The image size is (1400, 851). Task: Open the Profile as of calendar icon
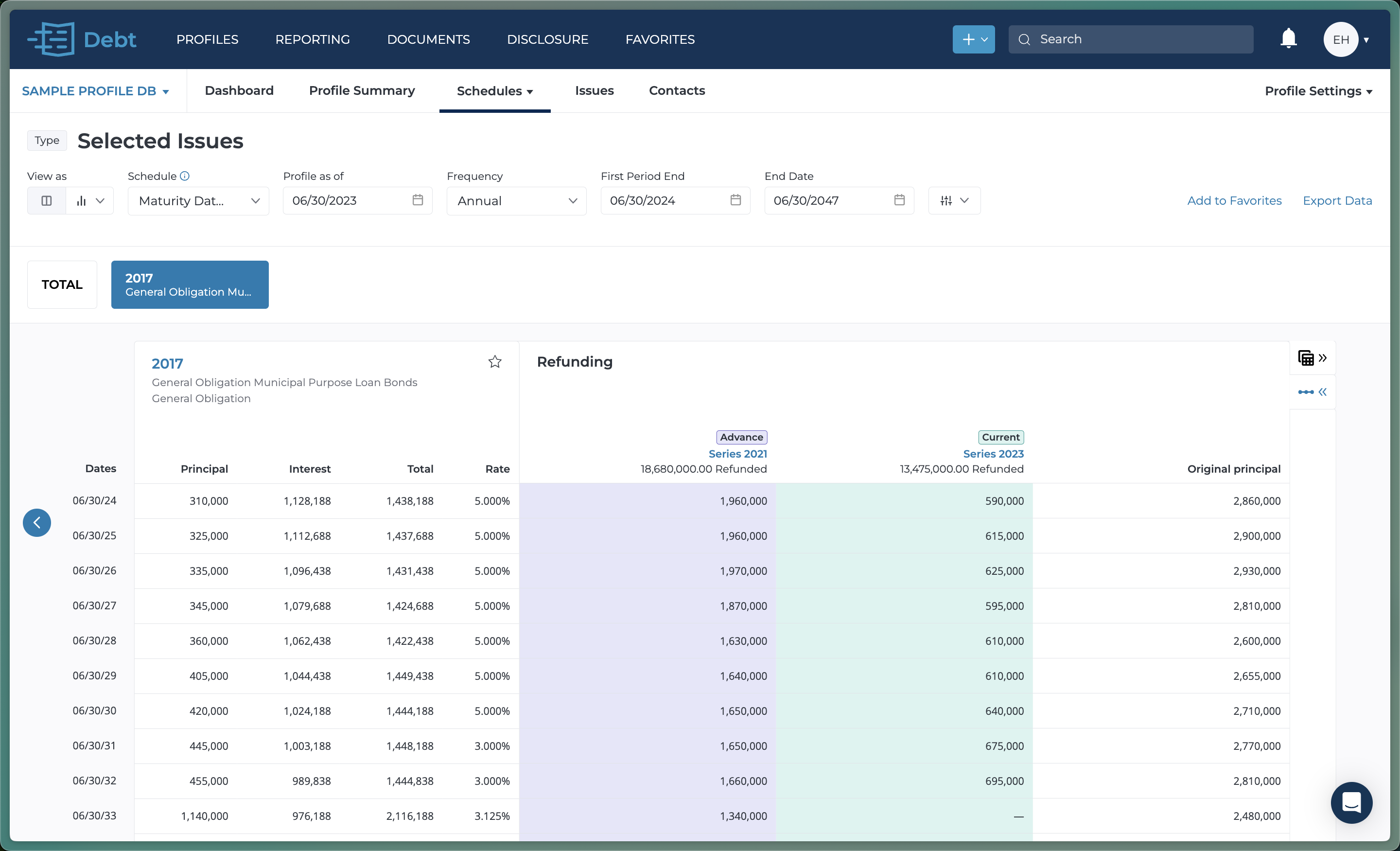point(418,200)
